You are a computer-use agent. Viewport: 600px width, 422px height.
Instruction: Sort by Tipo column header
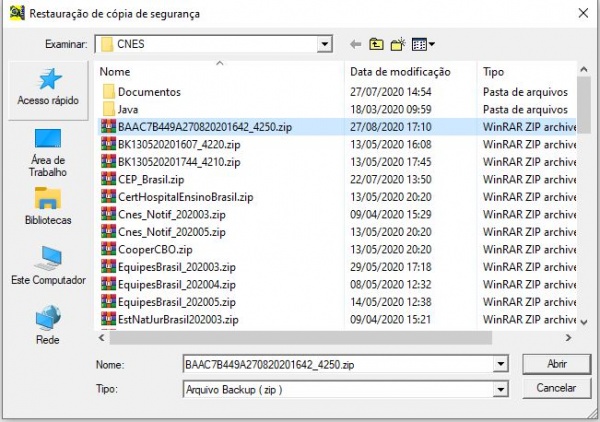point(493,72)
